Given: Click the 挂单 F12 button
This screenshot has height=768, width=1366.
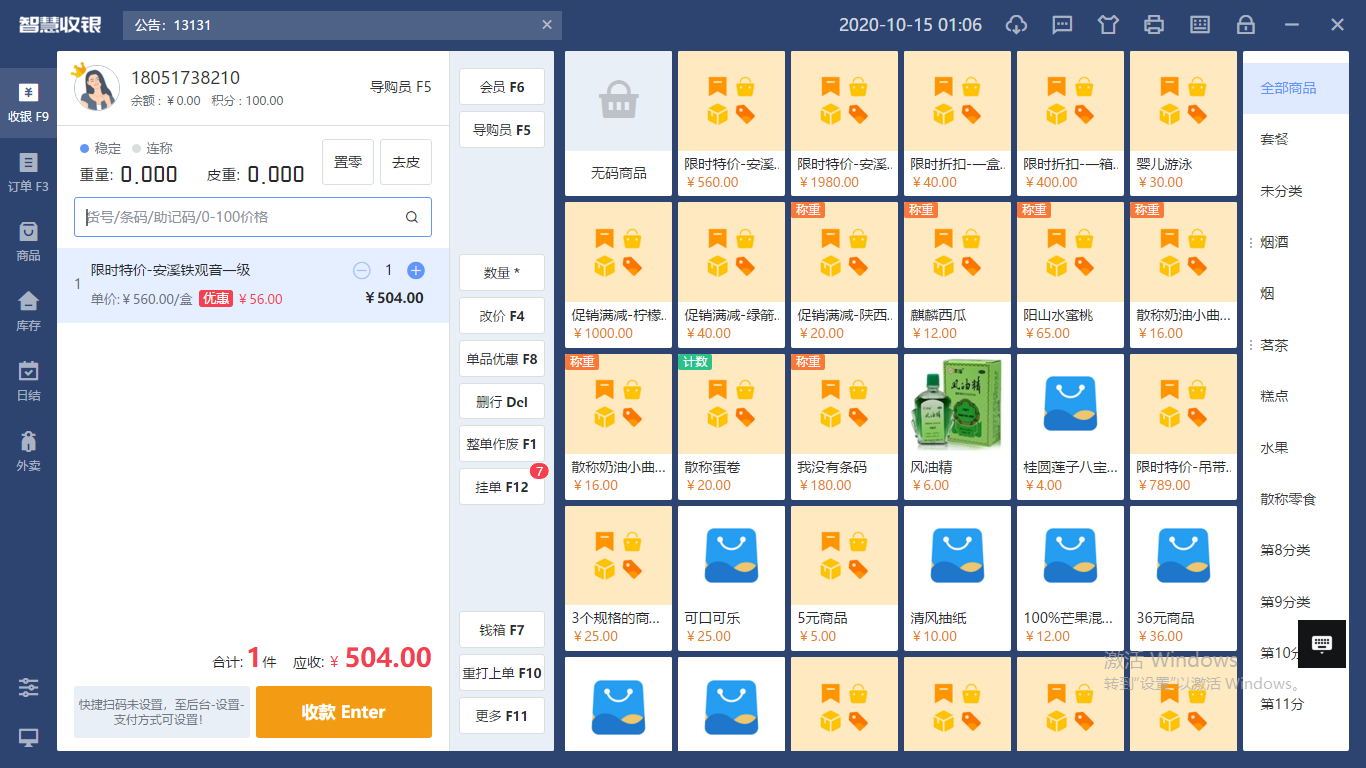Looking at the screenshot, I should (x=502, y=487).
